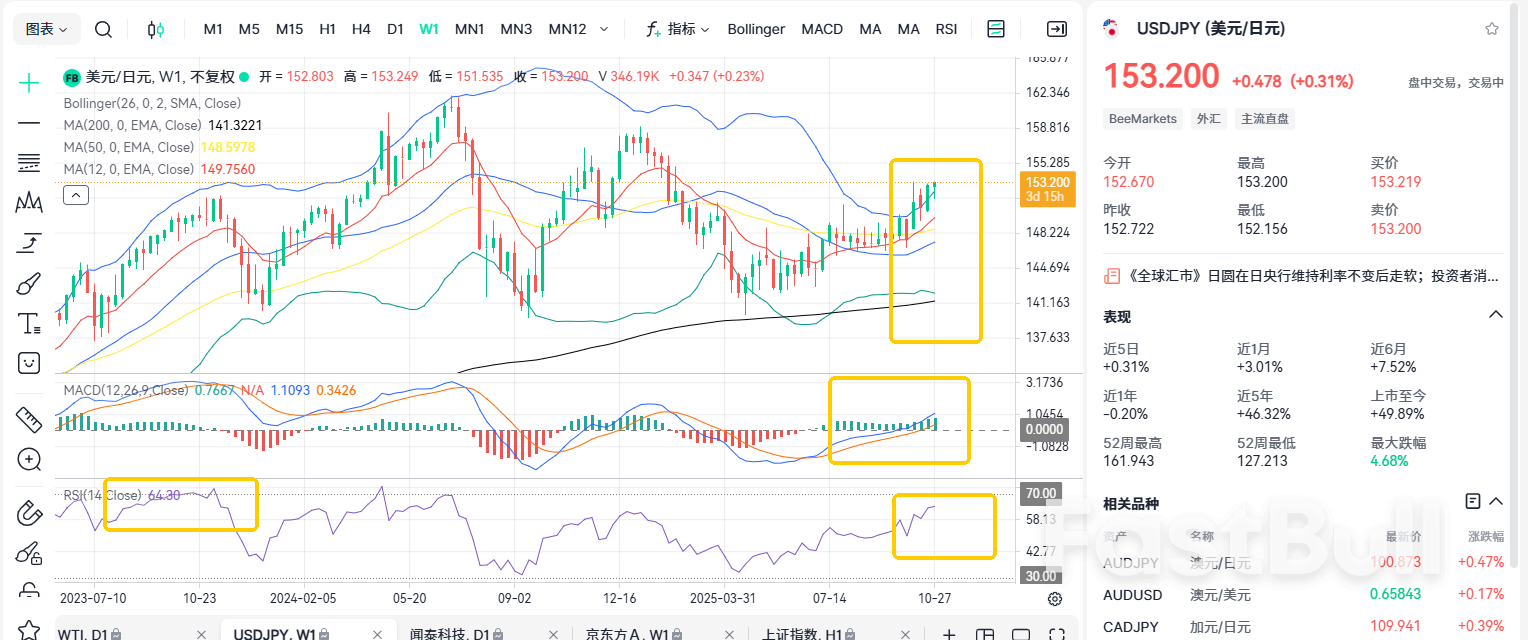Collapse the right side panel
The width and height of the screenshot is (1528, 640).
[1056, 29]
